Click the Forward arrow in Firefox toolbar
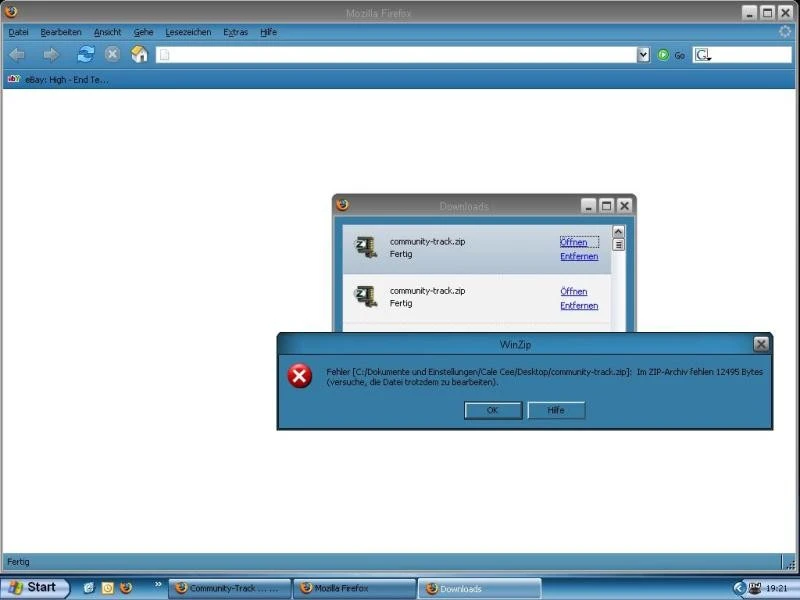 [x=50, y=55]
